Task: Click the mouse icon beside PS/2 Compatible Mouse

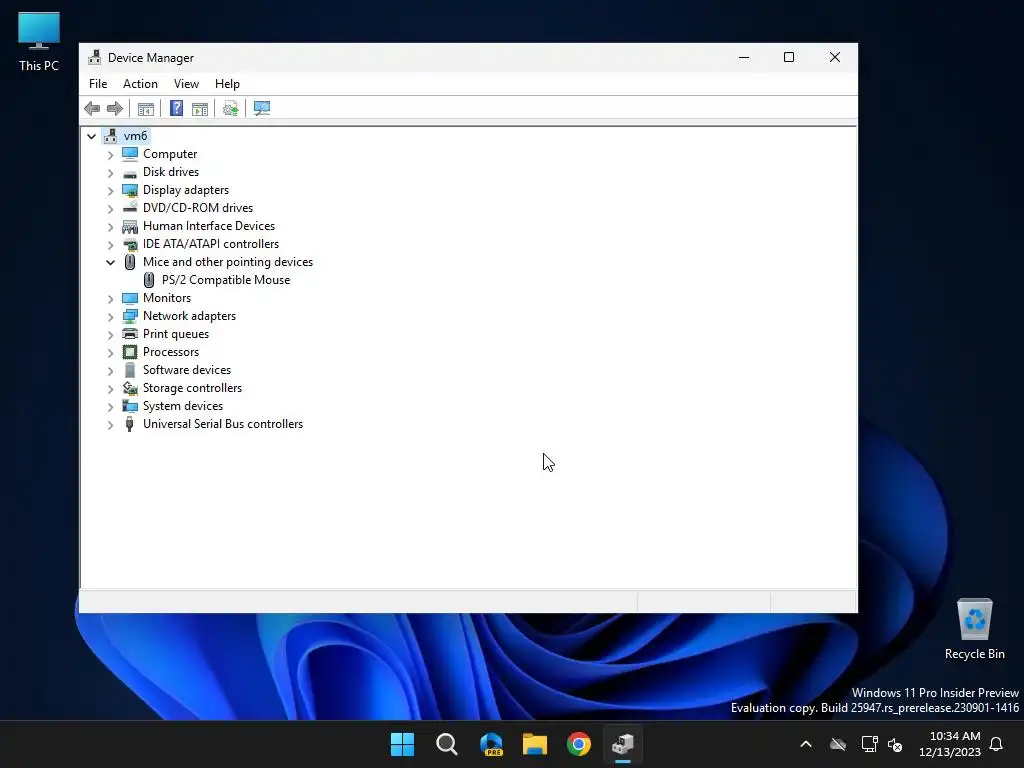Action: coord(149,280)
